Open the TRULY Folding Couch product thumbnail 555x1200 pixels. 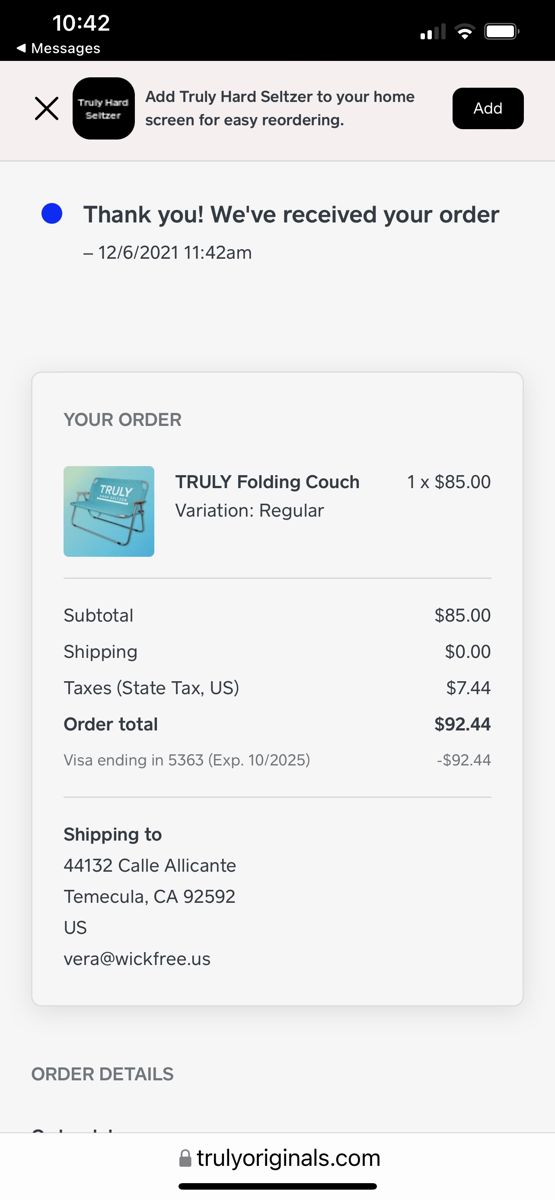(x=109, y=511)
